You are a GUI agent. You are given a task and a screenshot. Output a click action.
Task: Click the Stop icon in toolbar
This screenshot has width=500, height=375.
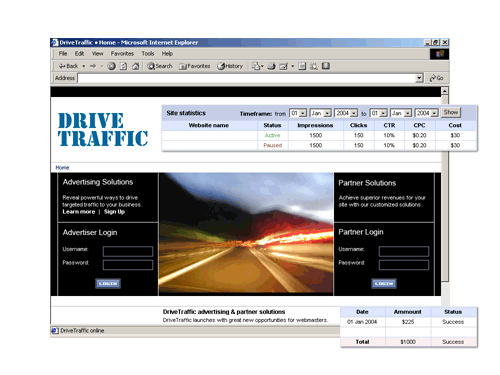(112, 66)
